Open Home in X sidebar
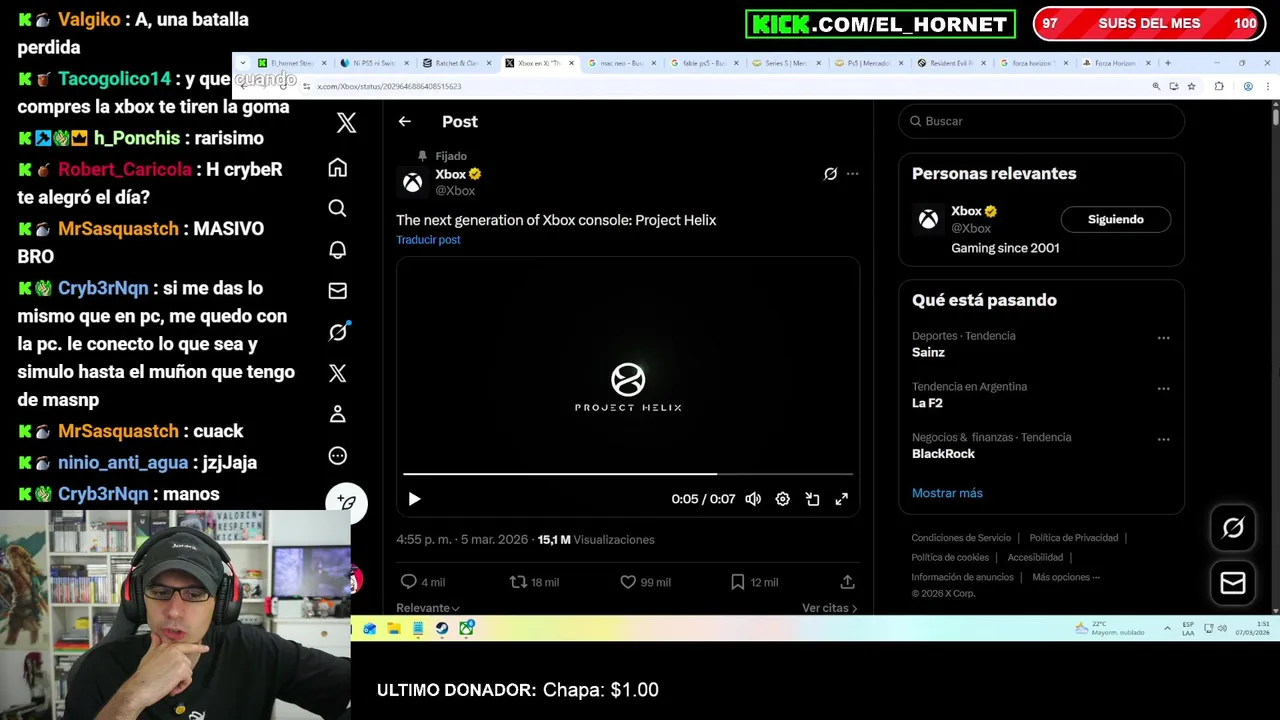Viewport: 1280px width, 720px height. (338, 167)
